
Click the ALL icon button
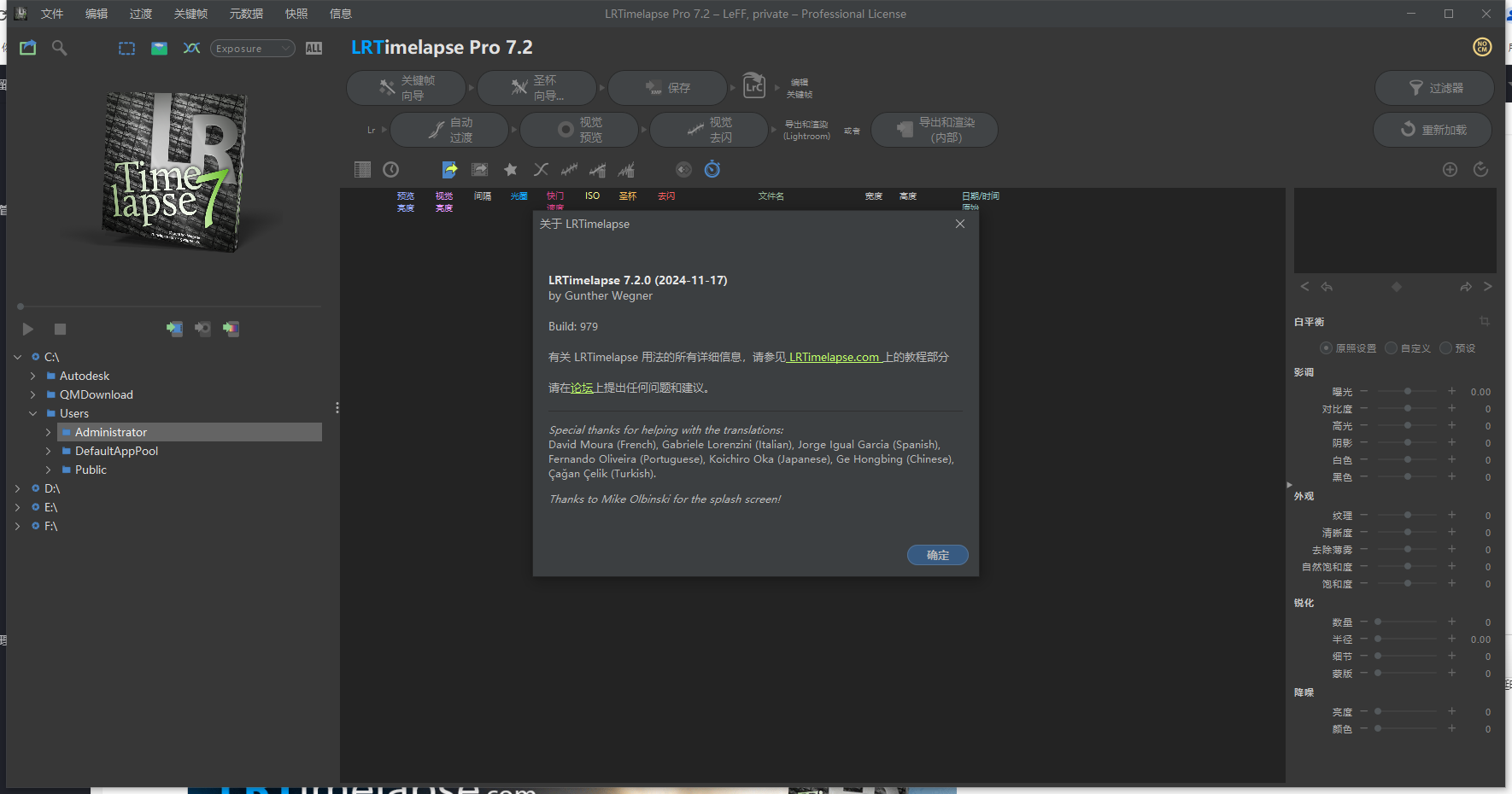click(x=314, y=49)
